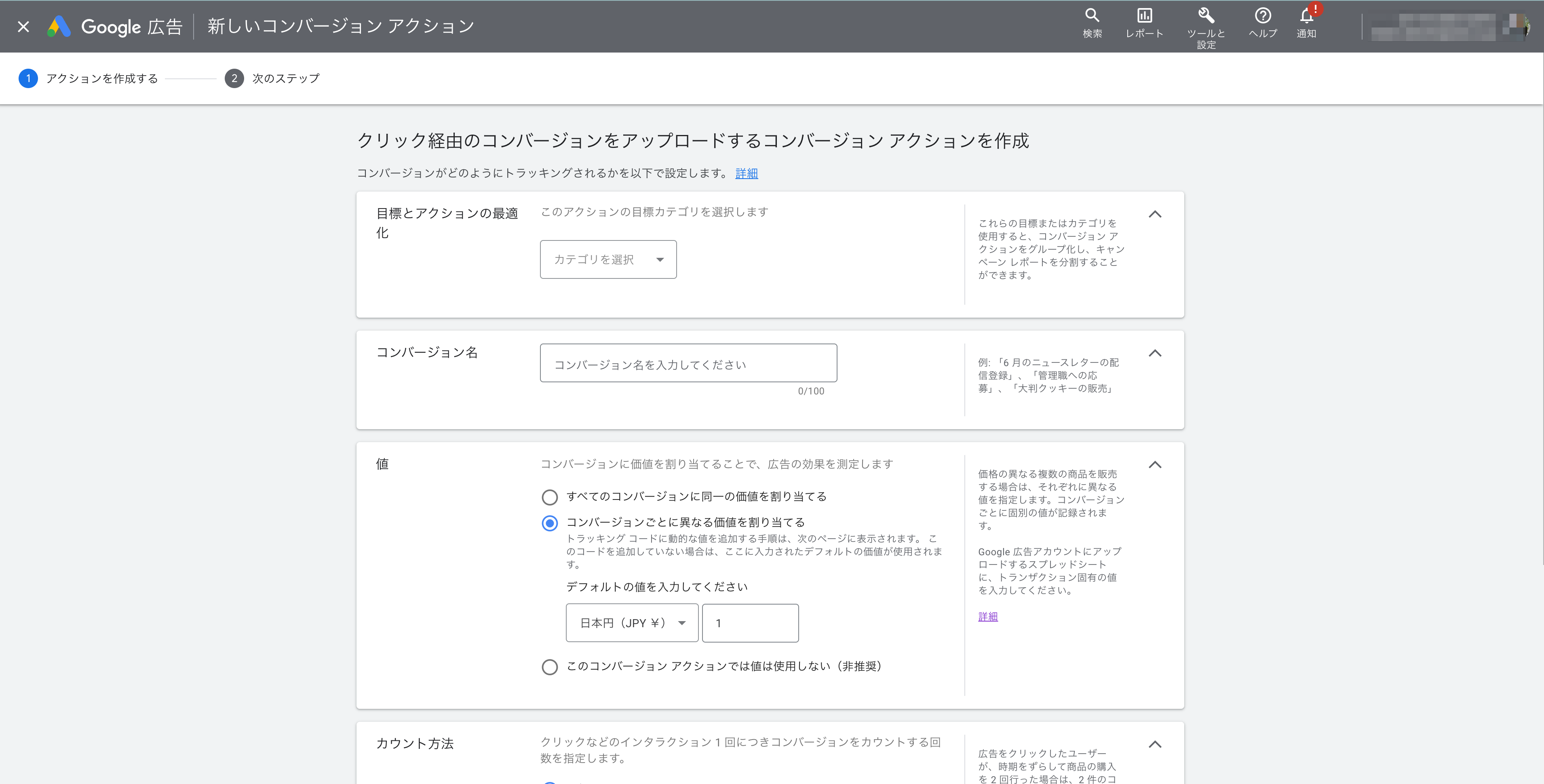
Task: Open the レポート reports icon
Action: coord(1144,23)
